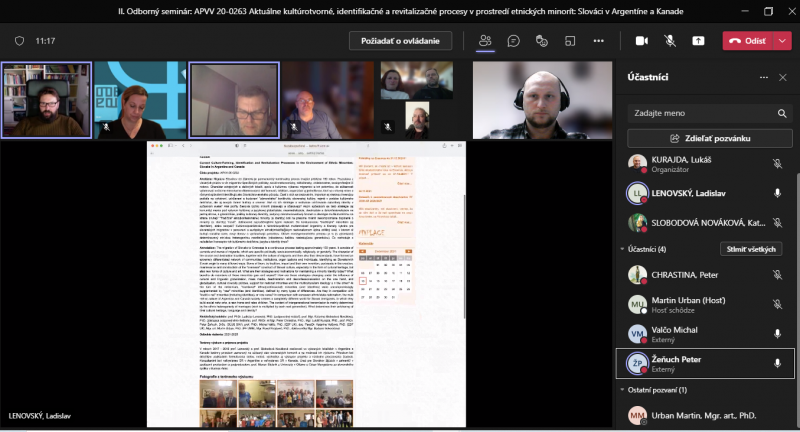Toggle the microphone mute button
This screenshot has height=432, width=800.
(x=670, y=41)
